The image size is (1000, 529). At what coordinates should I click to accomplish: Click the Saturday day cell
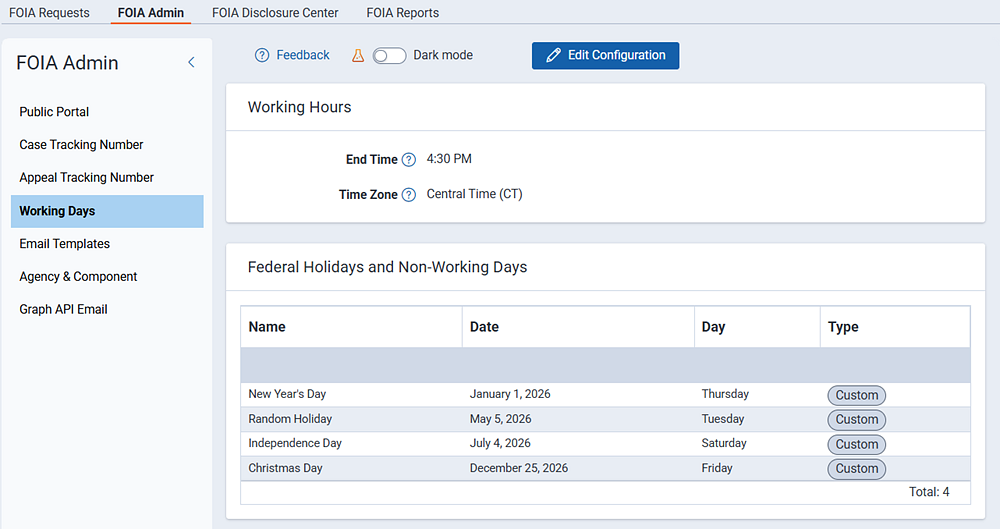click(724, 443)
